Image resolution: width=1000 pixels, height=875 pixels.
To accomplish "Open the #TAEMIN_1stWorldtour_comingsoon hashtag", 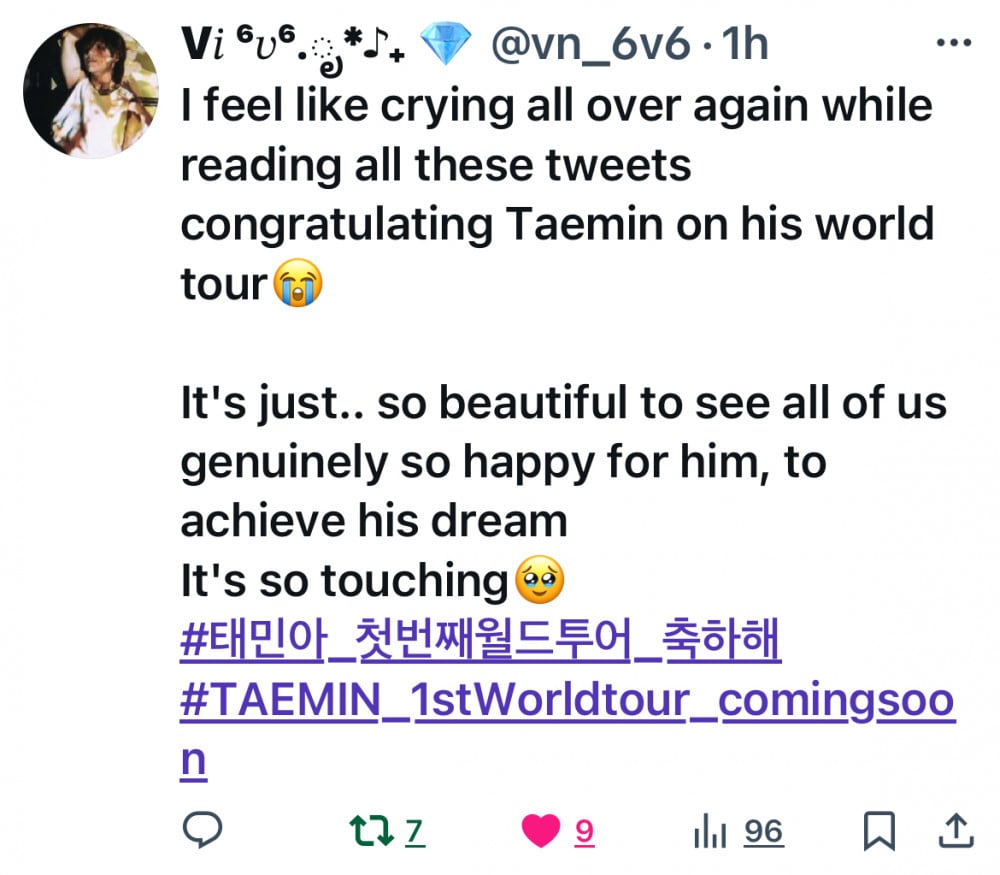I will [568, 728].
